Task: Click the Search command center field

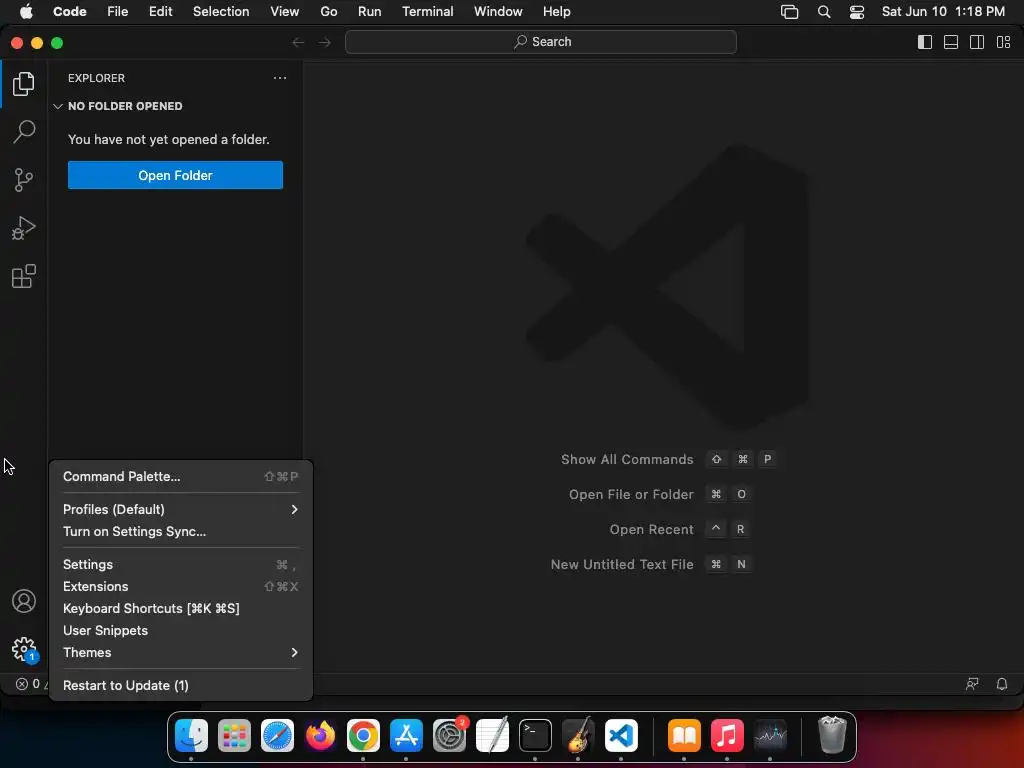Action: (x=541, y=42)
